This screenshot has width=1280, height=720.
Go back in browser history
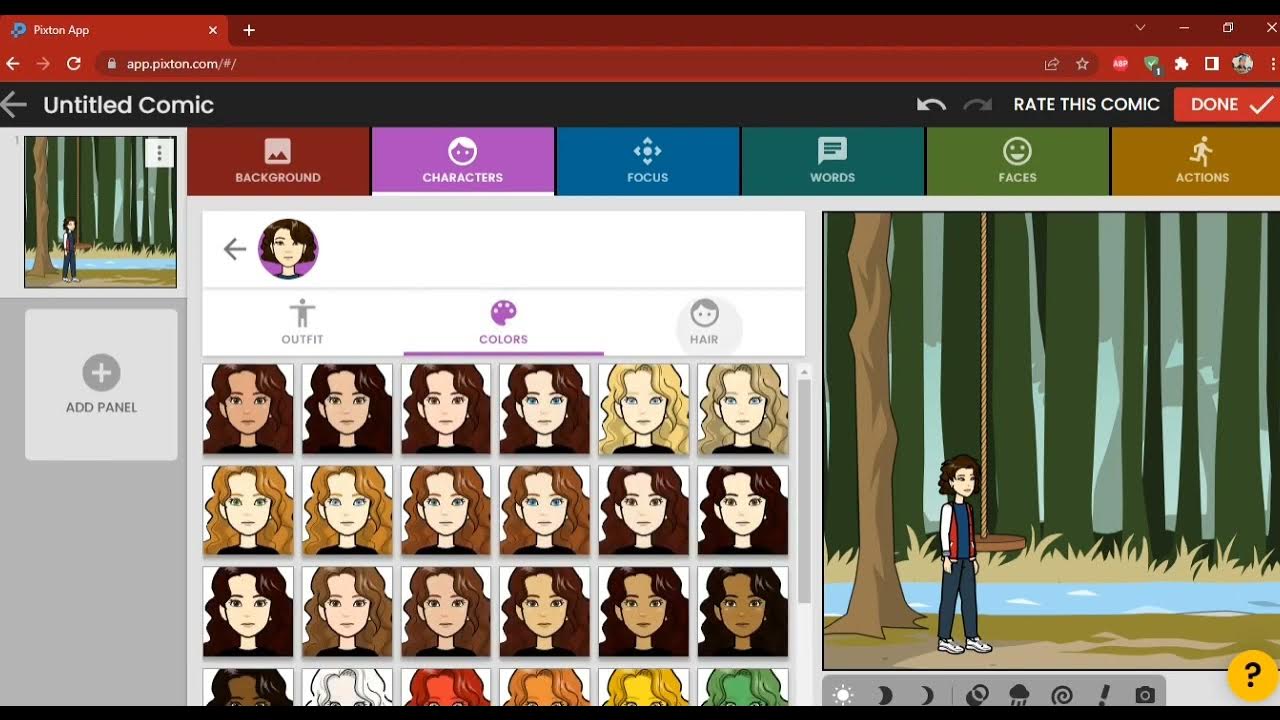(x=13, y=63)
